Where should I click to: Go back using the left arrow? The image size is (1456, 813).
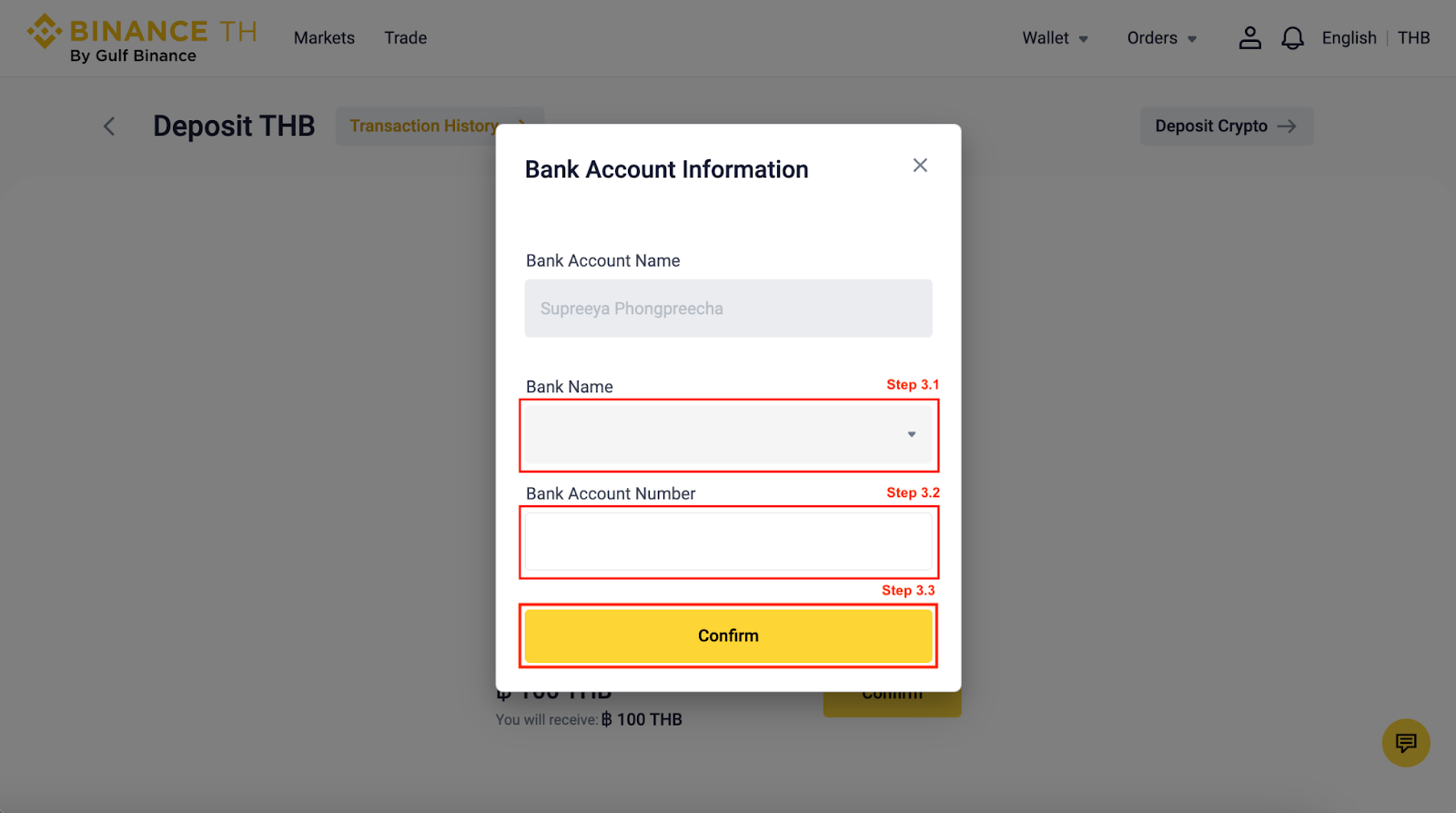click(x=109, y=127)
